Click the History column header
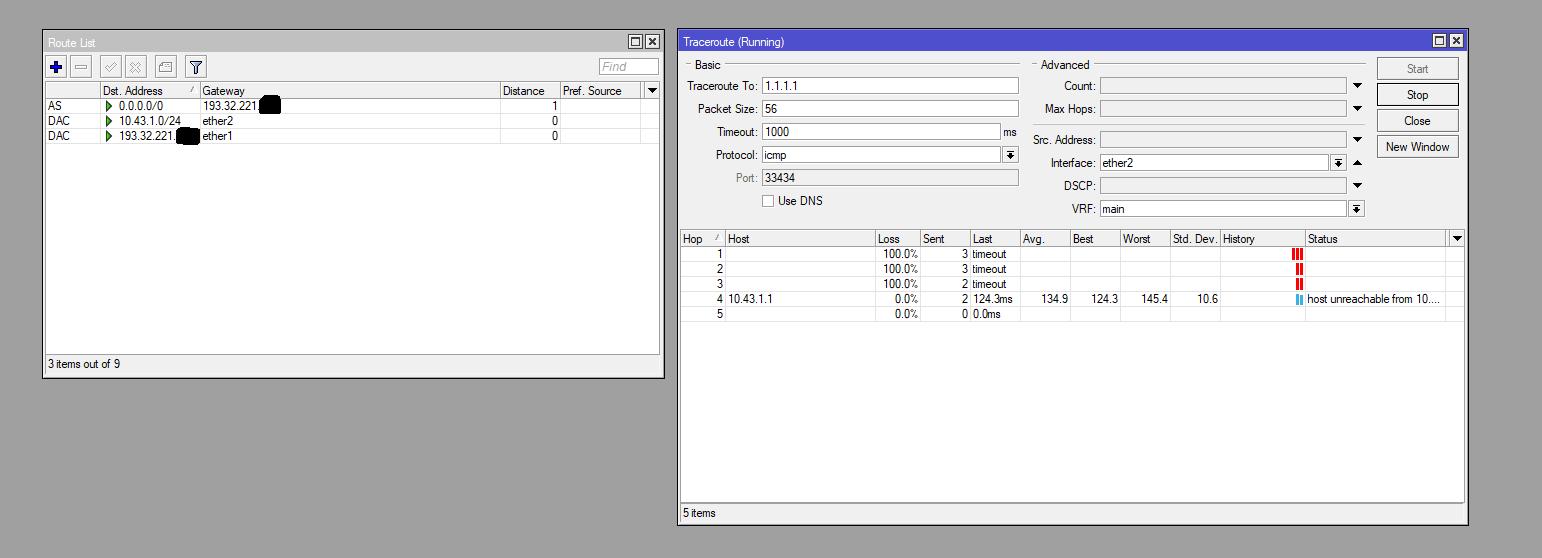 (x=1262, y=238)
